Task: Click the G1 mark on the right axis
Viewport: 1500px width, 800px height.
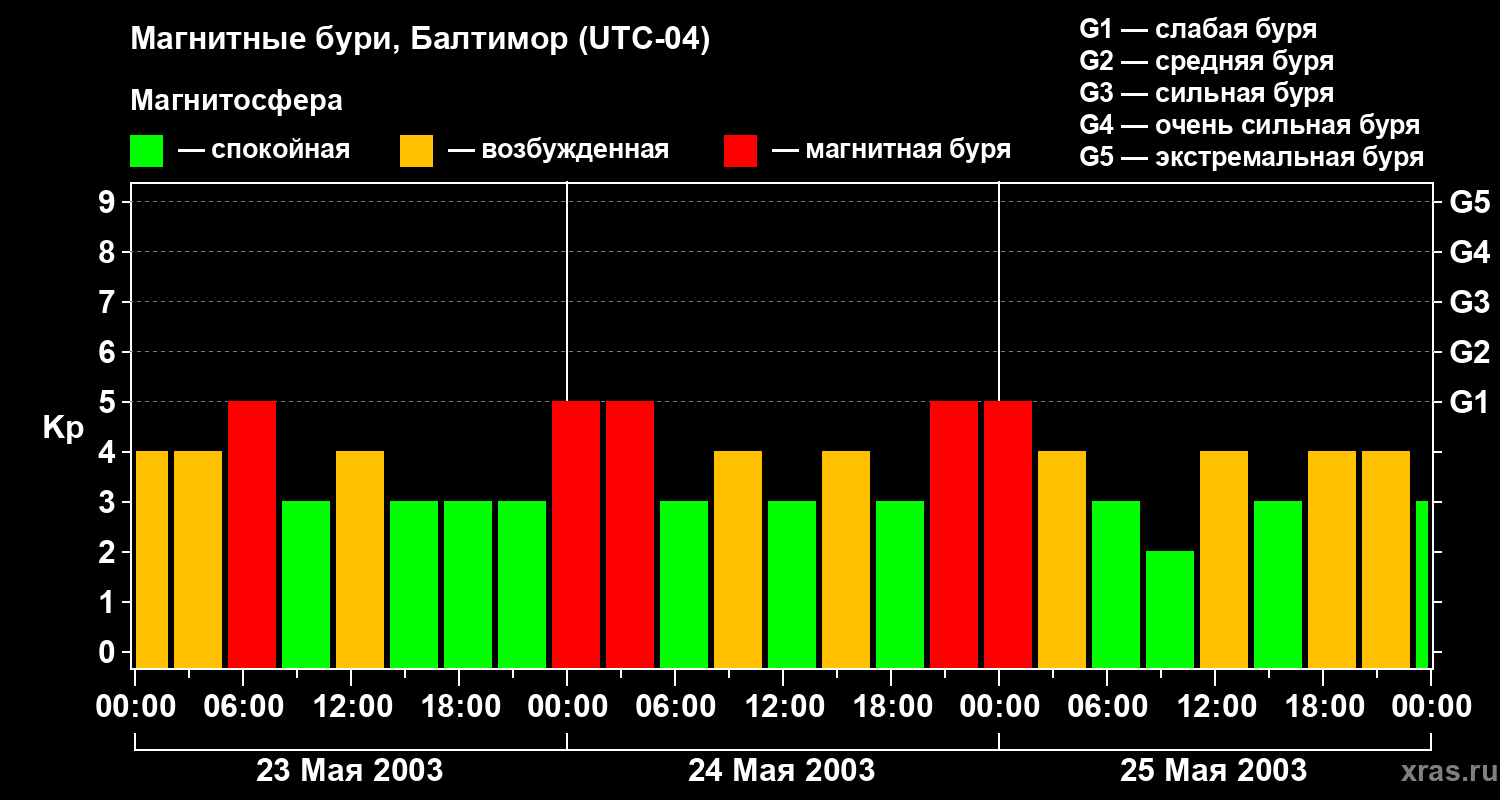Action: pyautogui.click(x=1469, y=402)
